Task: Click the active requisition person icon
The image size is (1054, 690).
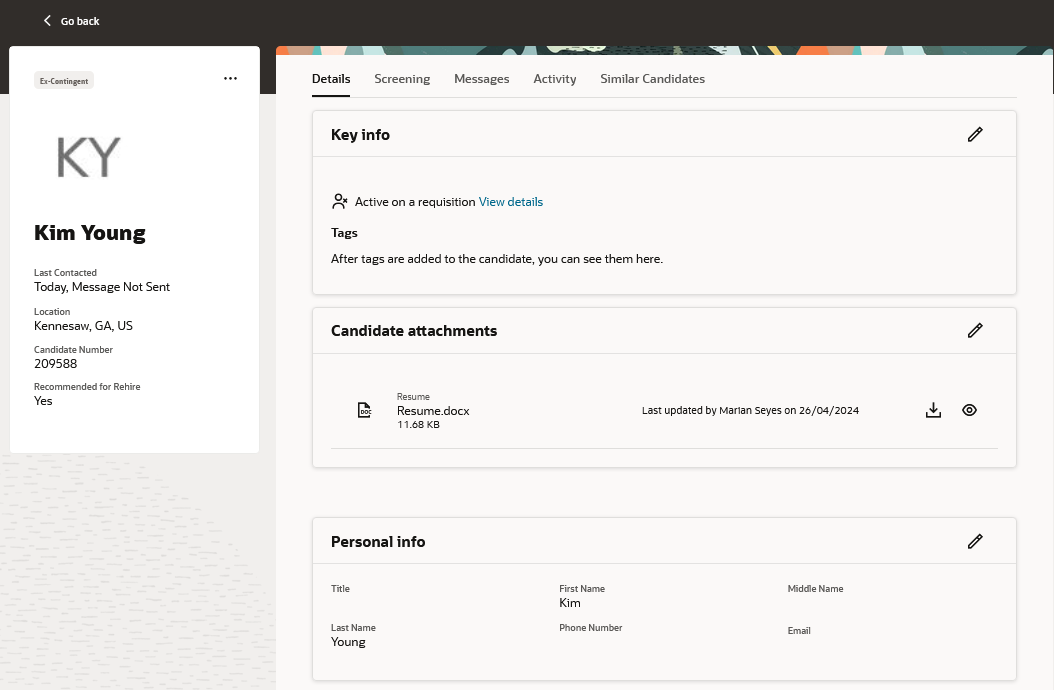Action: pos(339,201)
